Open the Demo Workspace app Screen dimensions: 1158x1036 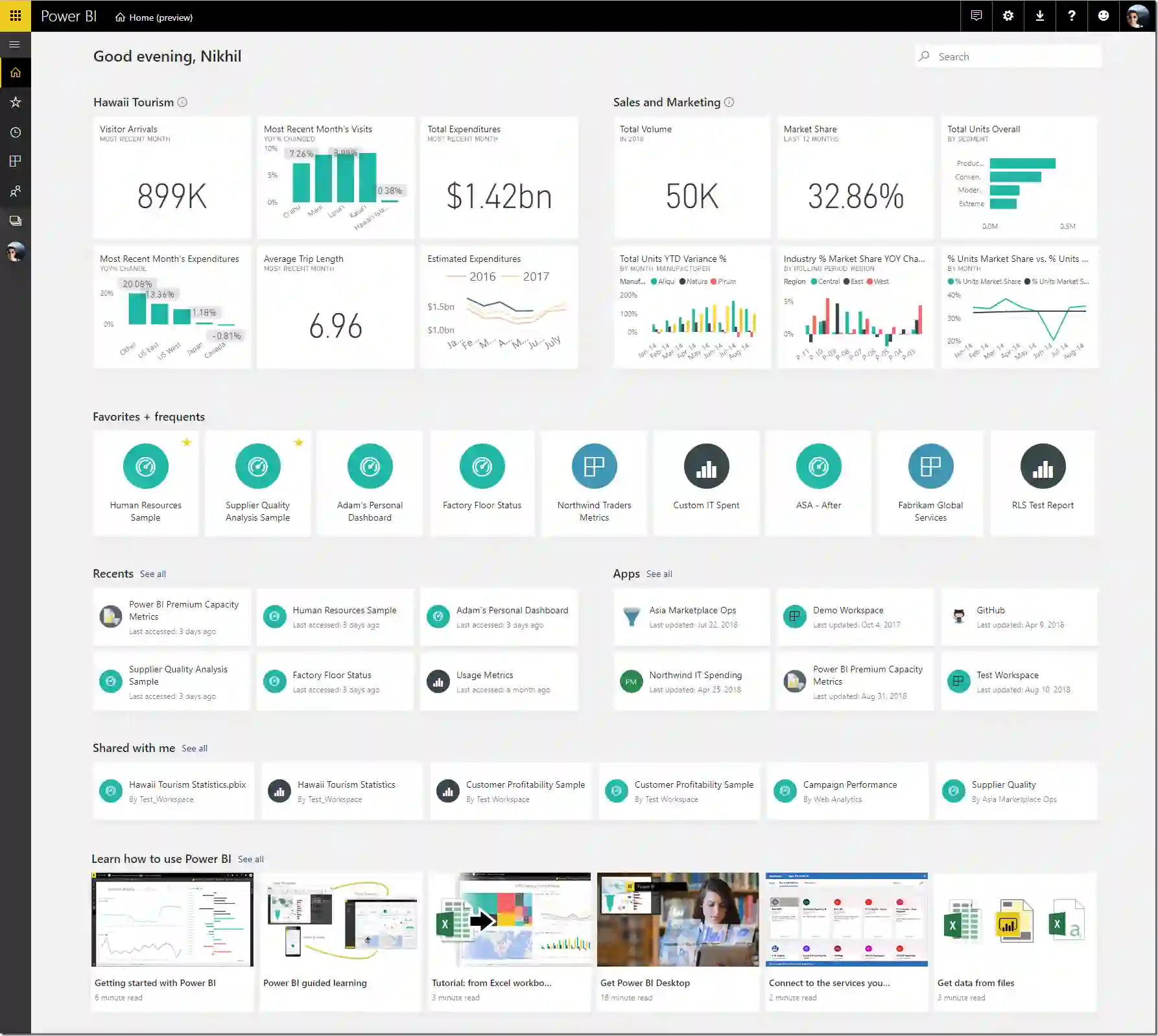point(855,617)
